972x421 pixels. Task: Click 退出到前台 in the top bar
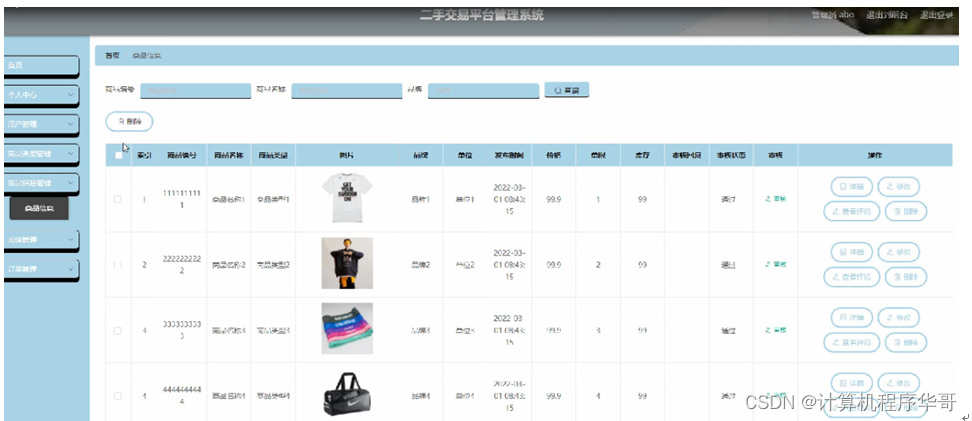coord(887,15)
